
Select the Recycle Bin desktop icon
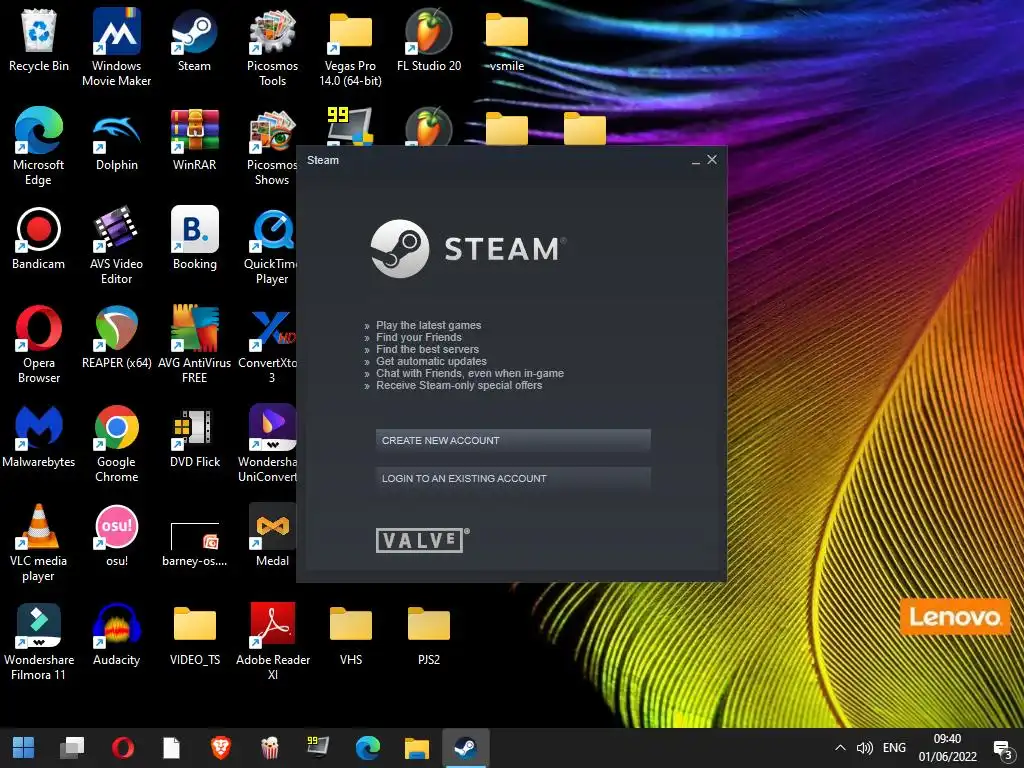click(39, 40)
